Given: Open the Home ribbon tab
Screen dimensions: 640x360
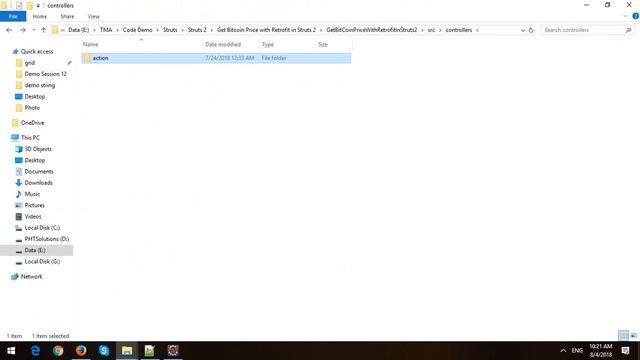Looking at the screenshot, I should tap(40, 16).
